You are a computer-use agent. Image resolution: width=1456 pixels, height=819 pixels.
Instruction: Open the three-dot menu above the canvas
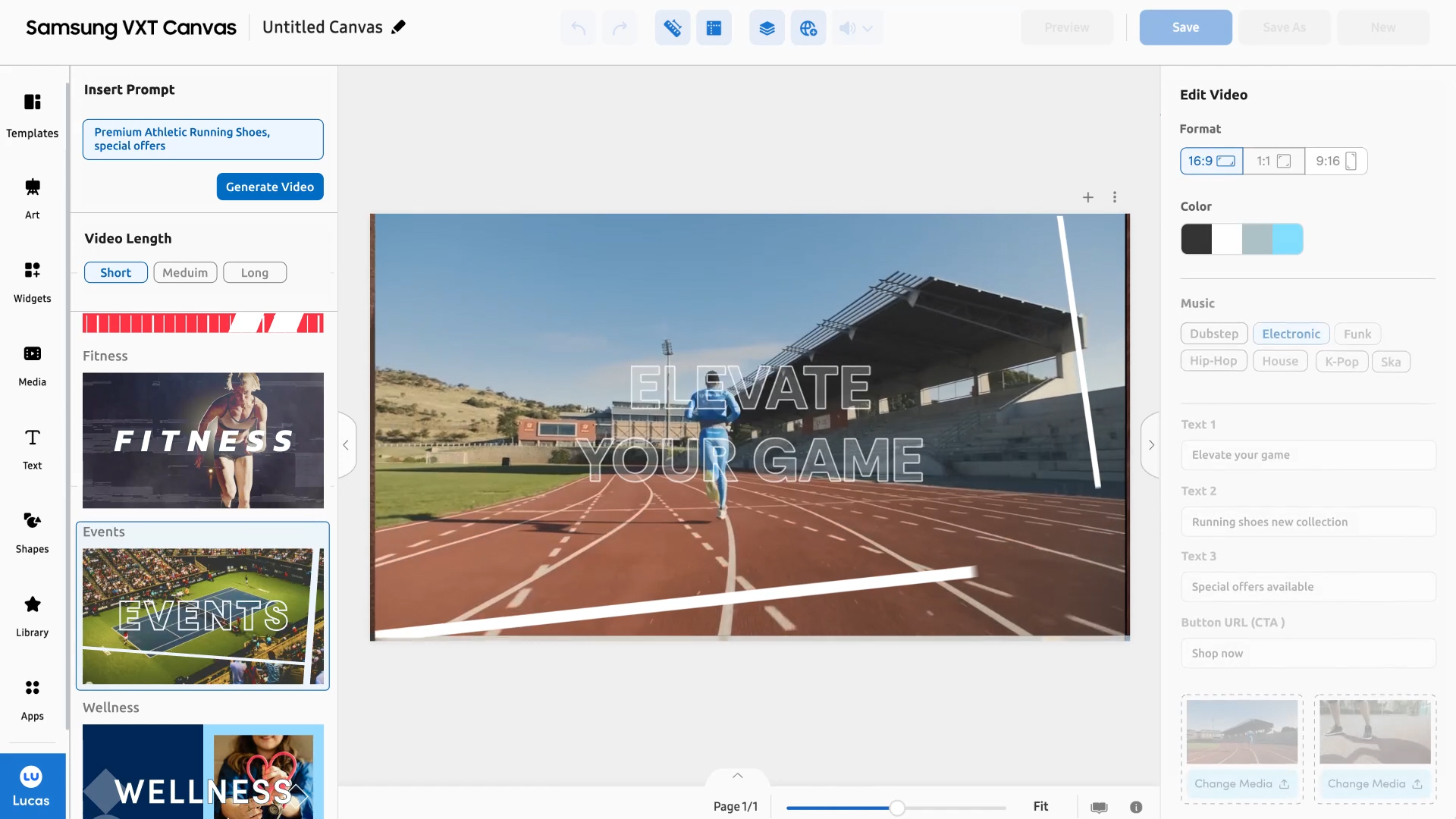(x=1115, y=197)
